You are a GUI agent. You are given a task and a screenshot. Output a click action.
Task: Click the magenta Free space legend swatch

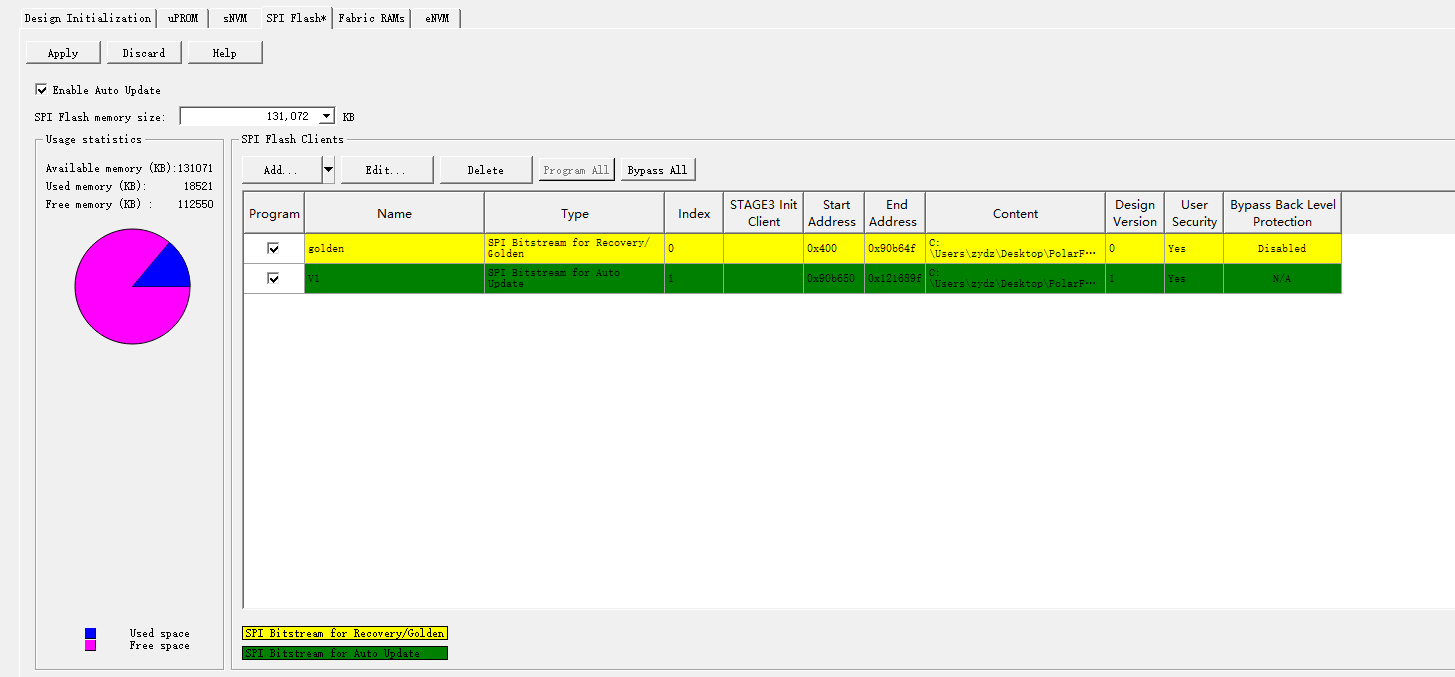91,645
